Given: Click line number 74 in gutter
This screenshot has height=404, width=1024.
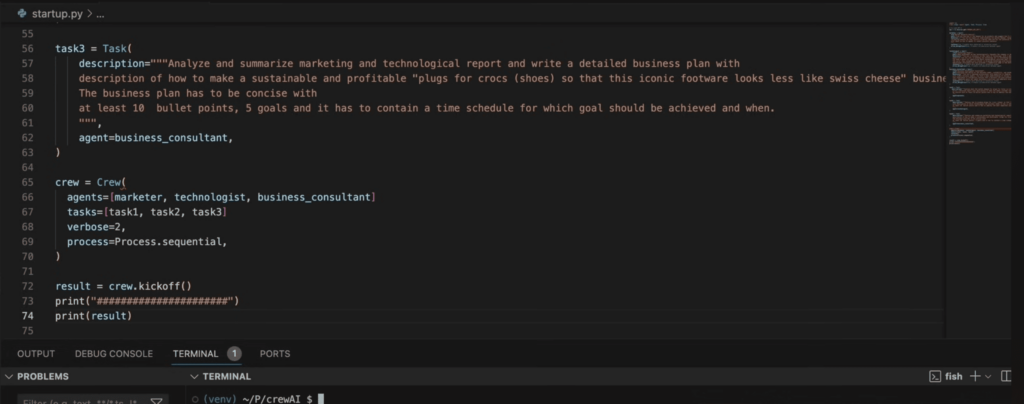Looking at the screenshot, I should [27, 316].
